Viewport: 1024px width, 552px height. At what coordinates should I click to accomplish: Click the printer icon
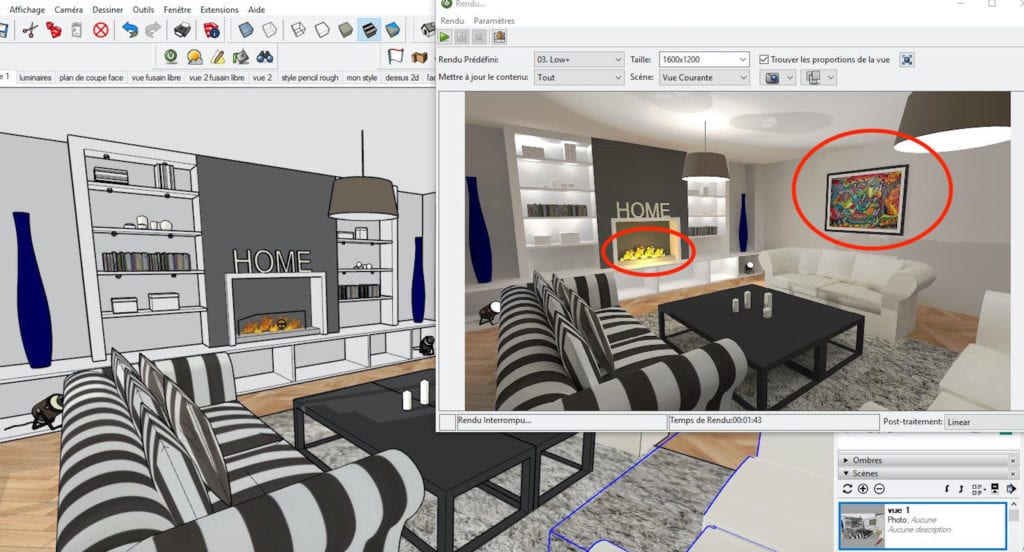click(182, 30)
